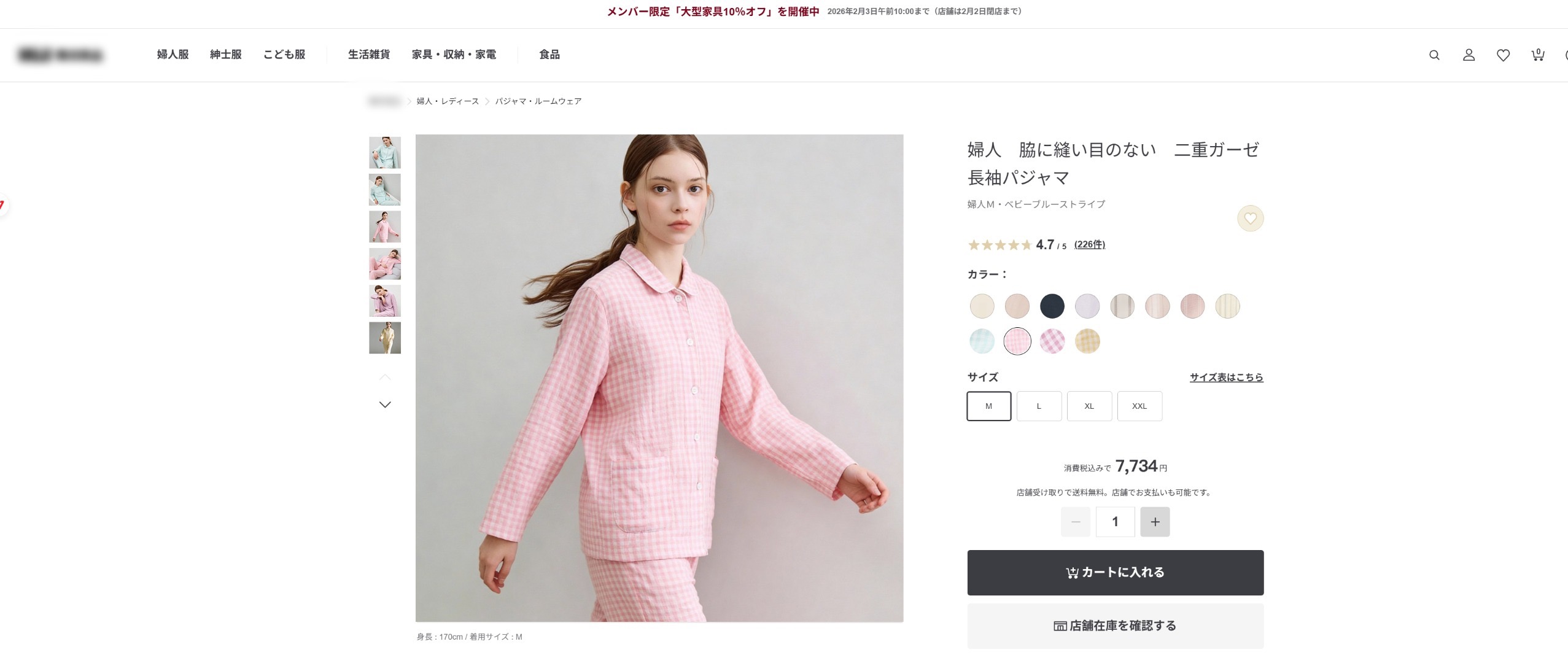View the yellow pajama thumbnail
Viewport: 1568px width, 663px height.
point(385,338)
